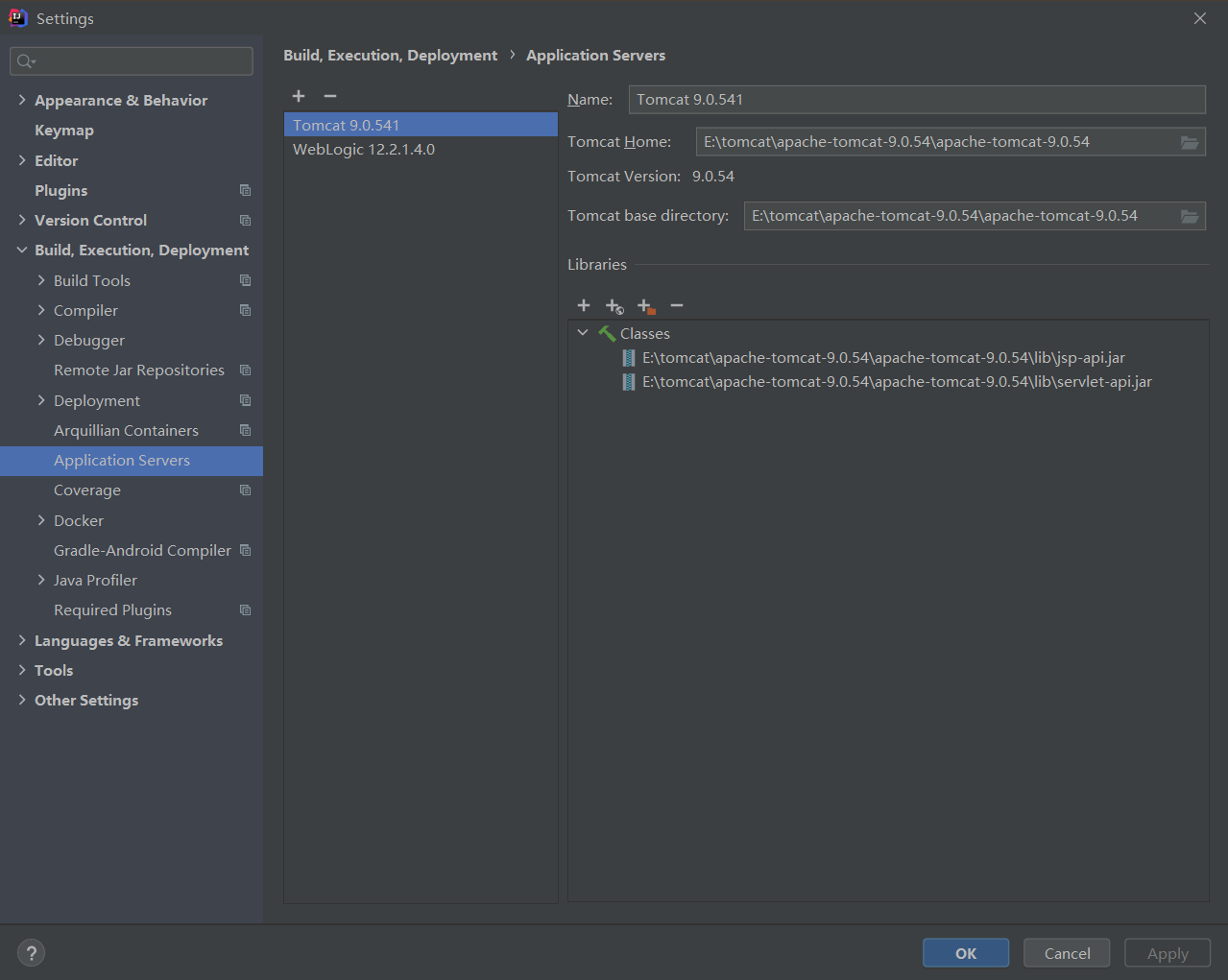Click the search magnifier in settings search
The image size is (1228, 980).
point(25,61)
